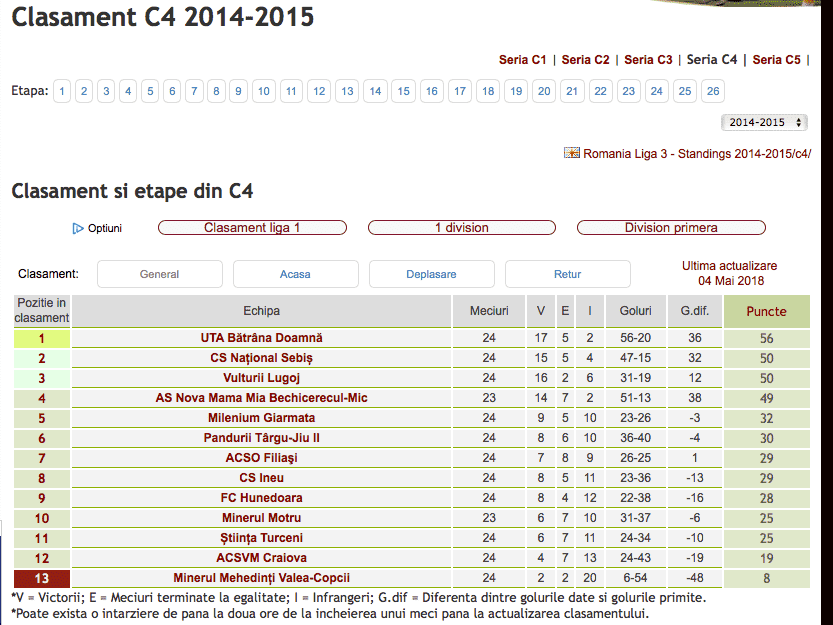Viewport: 833px width, 625px height.
Task: Open the 2014-2015 season dropdown
Action: point(764,122)
